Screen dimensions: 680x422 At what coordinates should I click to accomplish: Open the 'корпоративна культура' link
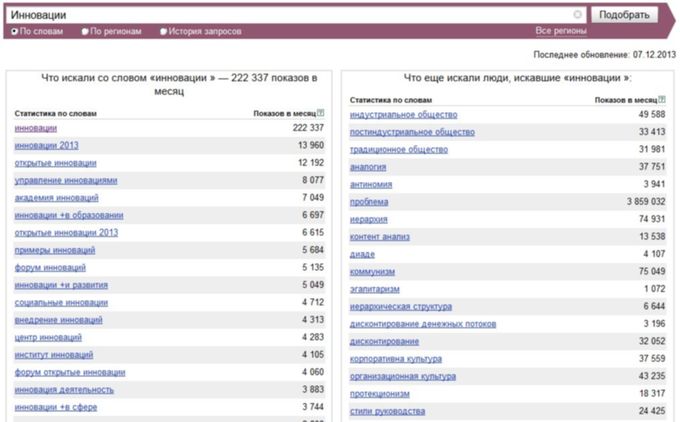396,359
